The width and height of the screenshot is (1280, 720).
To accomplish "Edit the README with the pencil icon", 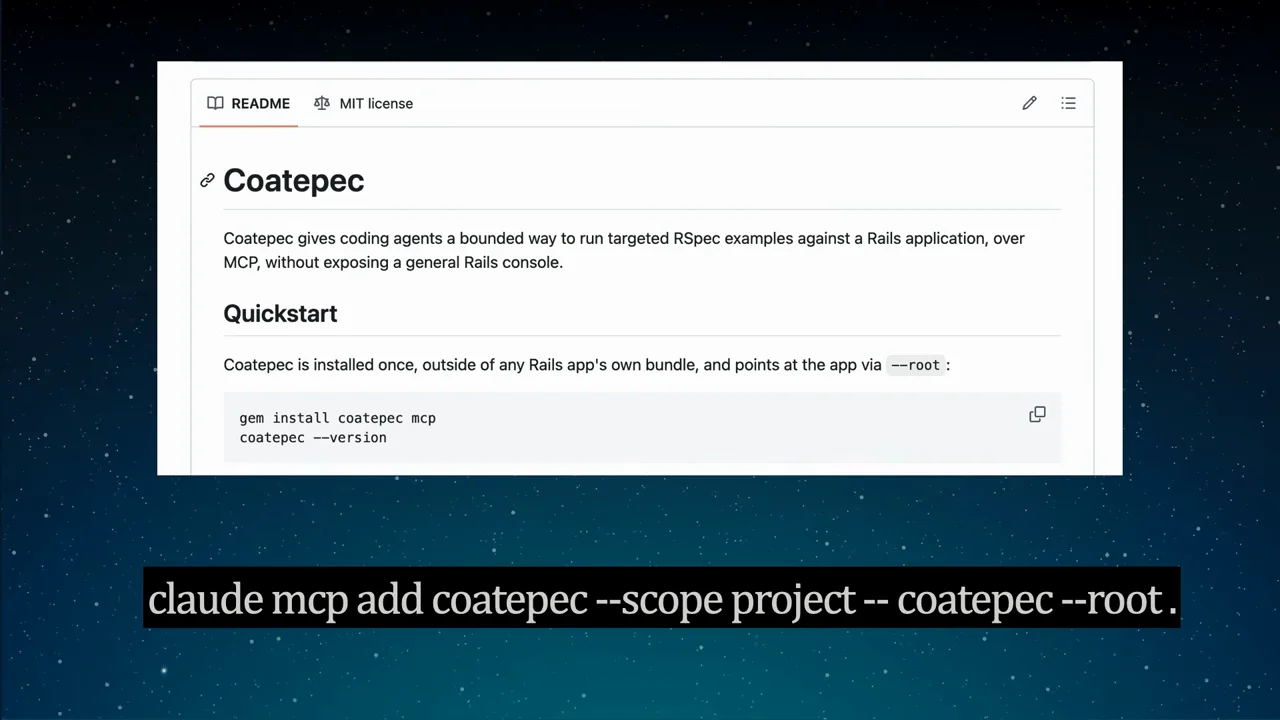I will tap(1029, 103).
